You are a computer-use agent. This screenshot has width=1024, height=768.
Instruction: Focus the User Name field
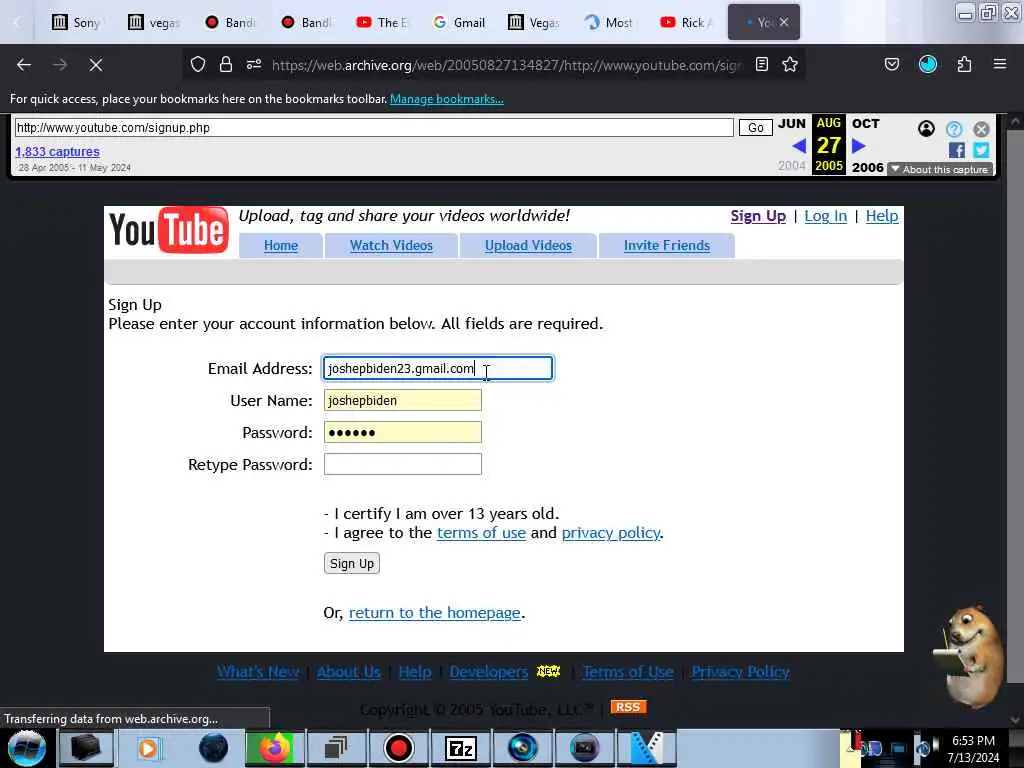[x=403, y=400]
